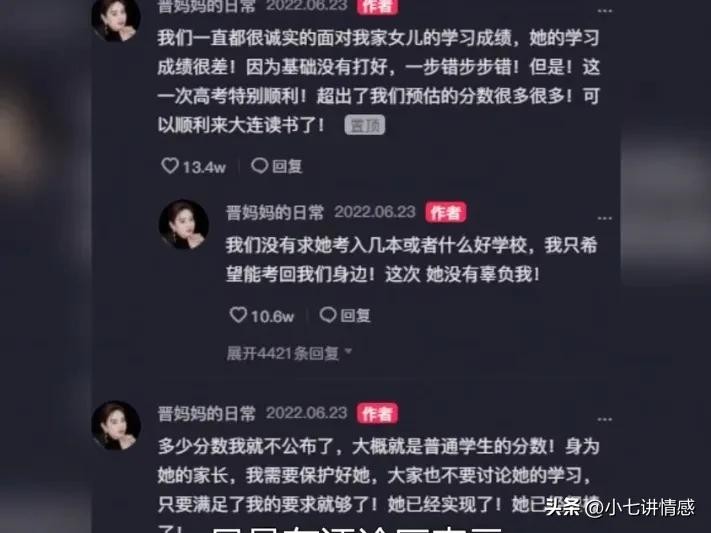This screenshot has height=533, width=711.
Task: Open 晋妈妈的日常 username on nested reply
Action: pos(275,212)
